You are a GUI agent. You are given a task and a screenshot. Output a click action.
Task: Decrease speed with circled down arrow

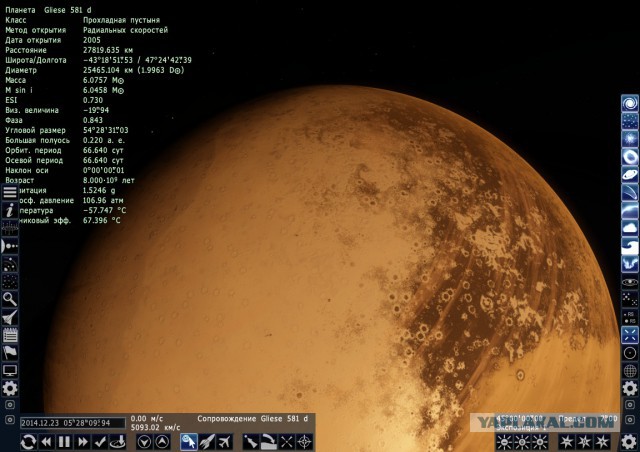144,442
